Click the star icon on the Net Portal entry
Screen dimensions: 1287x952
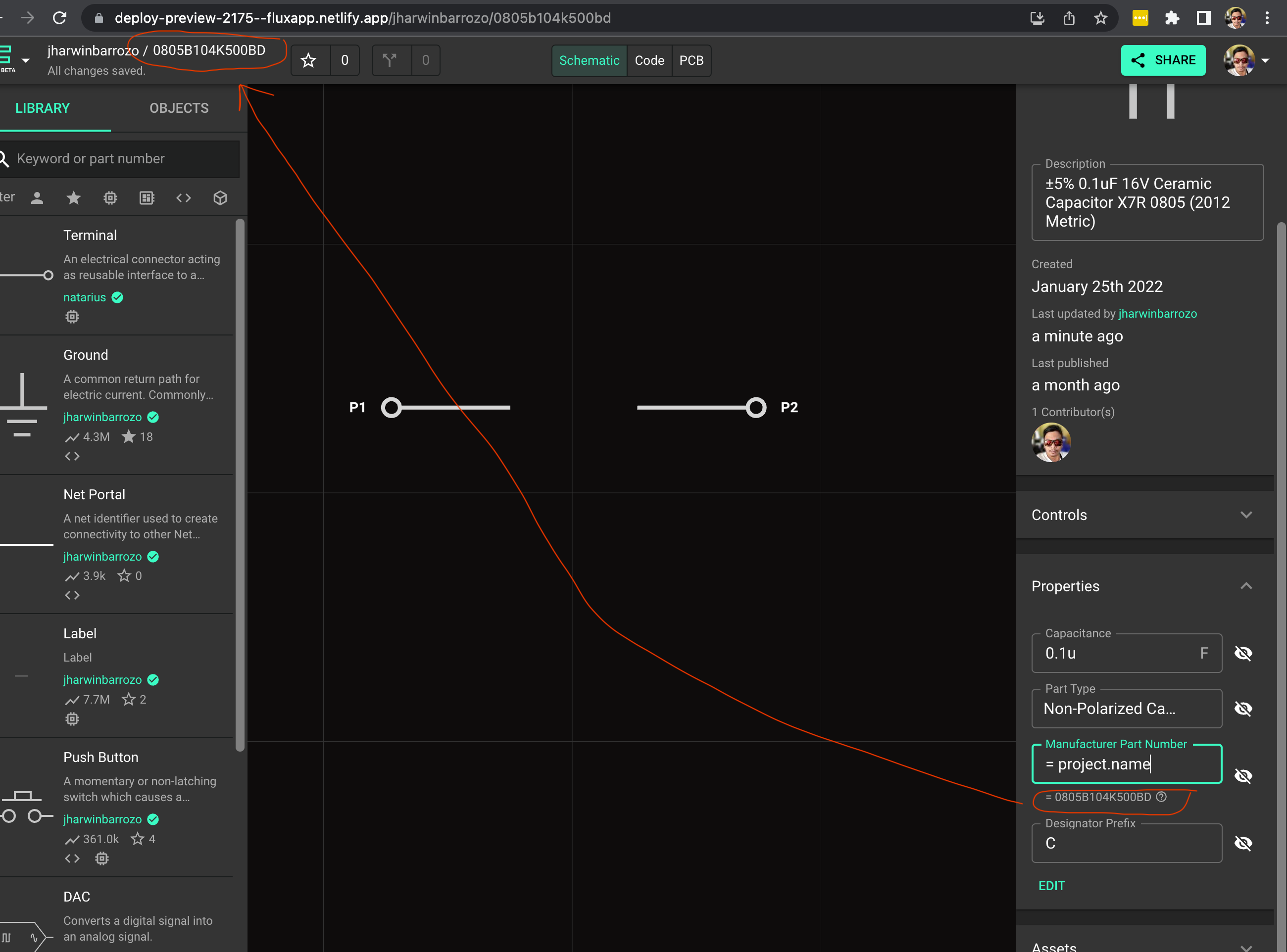pos(124,575)
